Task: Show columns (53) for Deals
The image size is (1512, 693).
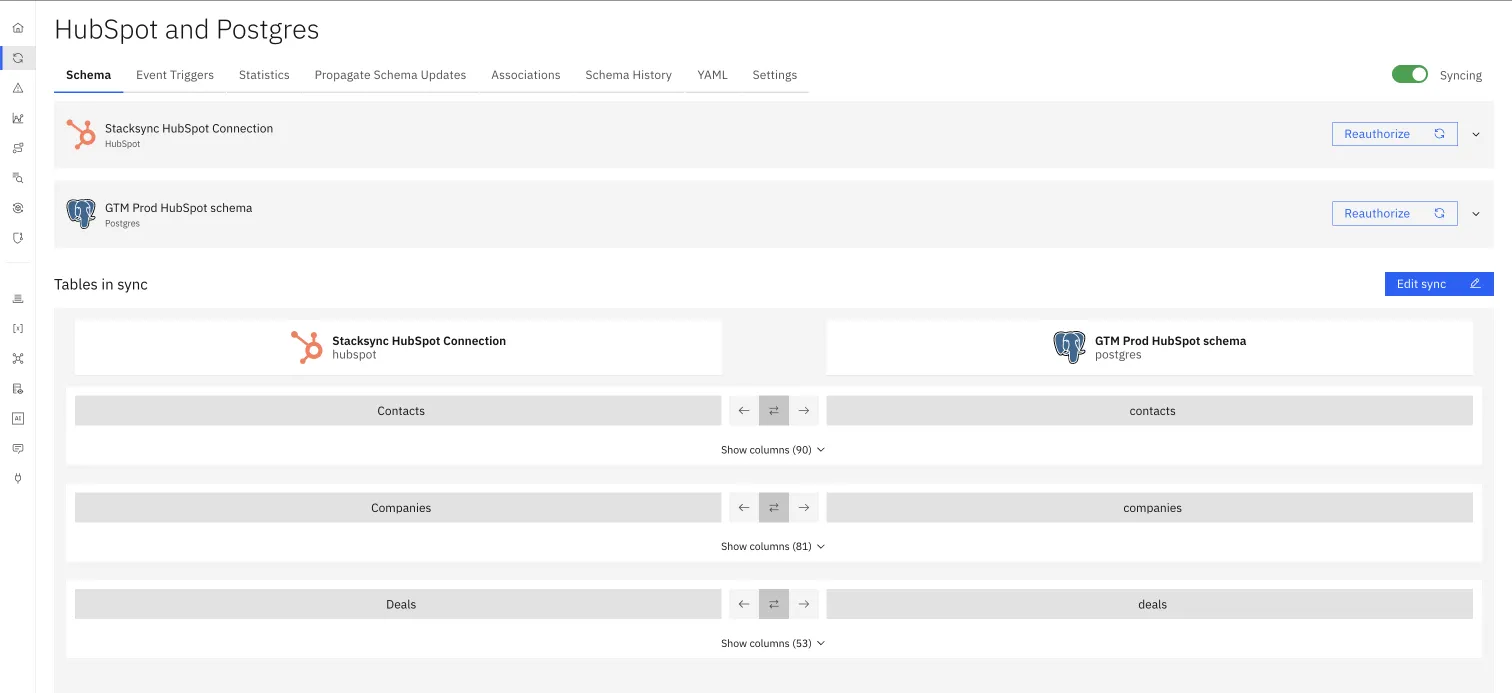Action: click(773, 643)
